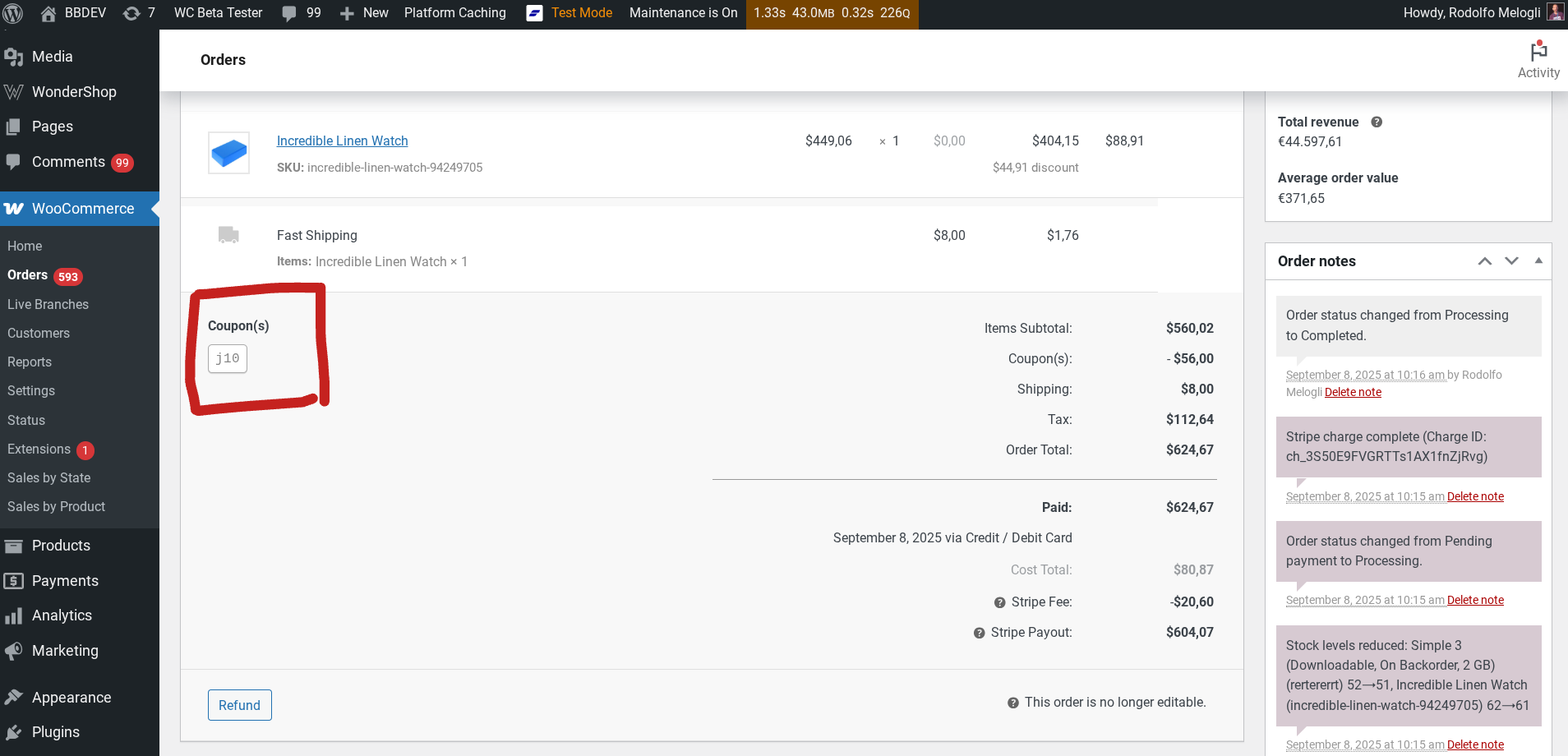Open the Activity panel flag icon
The height and width of the screenshot is (756, 1568).
pos(1538,52)
